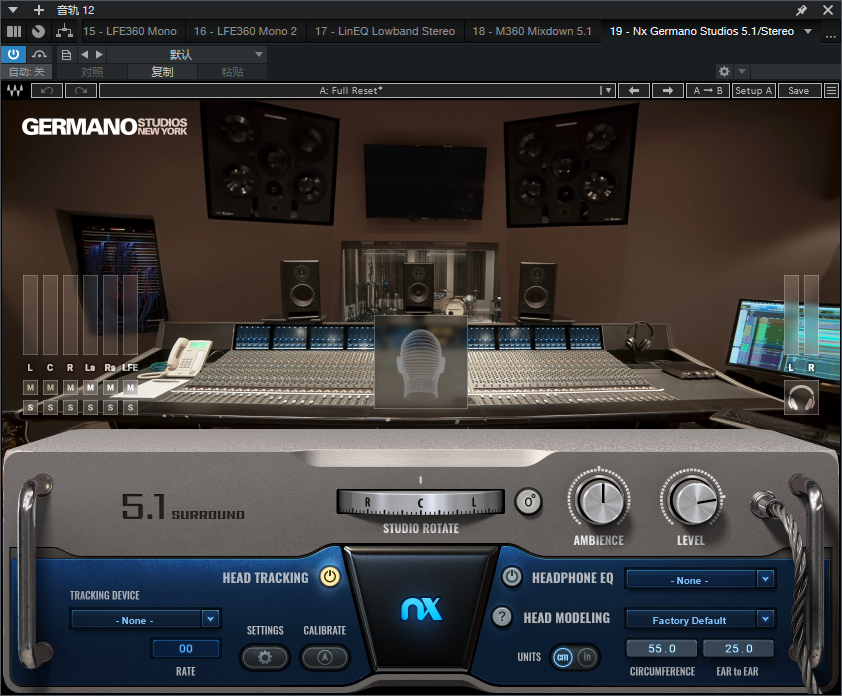Click the 粘贴 paste button
Viewport: 842px width, 696px height.
[x=233, y=71]
